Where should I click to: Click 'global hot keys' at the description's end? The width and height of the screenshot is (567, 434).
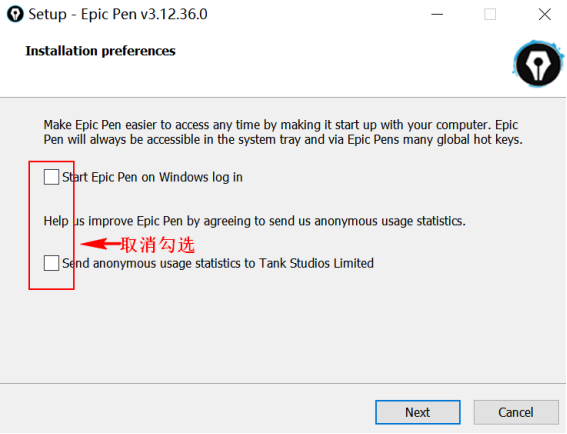click(x=479, y=140)
